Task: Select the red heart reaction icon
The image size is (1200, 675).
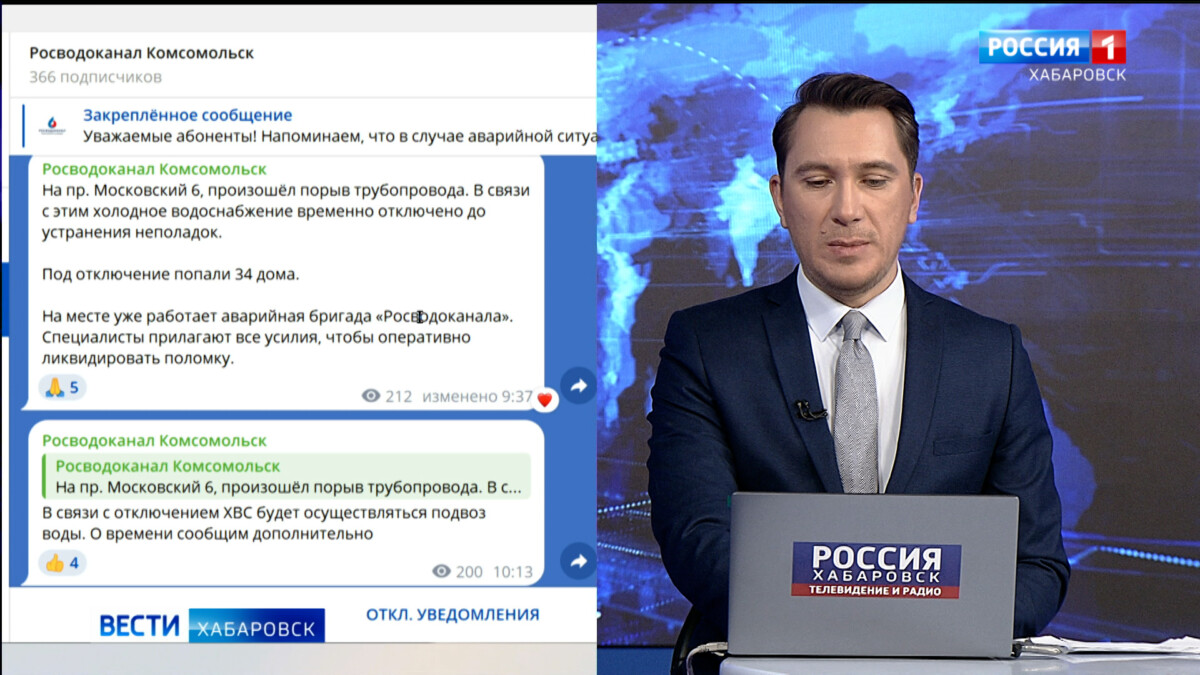Action: (543, 396)
